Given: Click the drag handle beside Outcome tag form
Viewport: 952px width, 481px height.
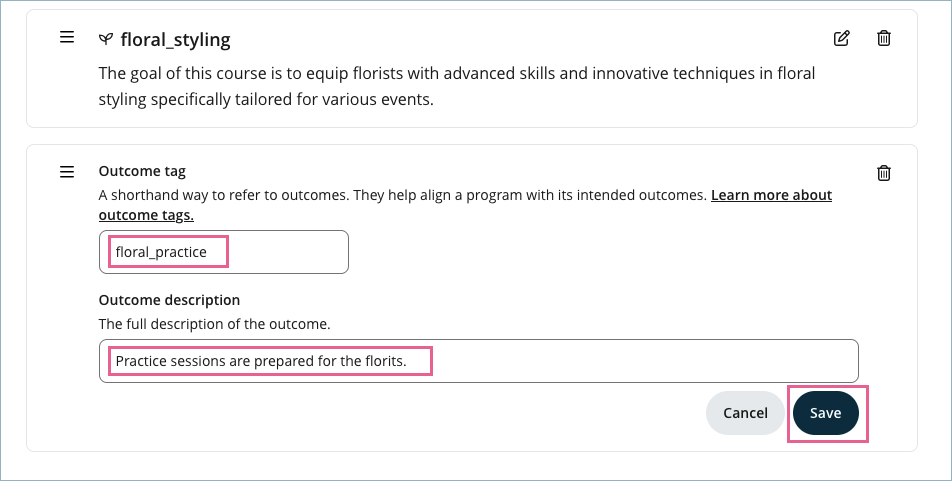Looking at the screenshot, I should click(x=67, y=172).
